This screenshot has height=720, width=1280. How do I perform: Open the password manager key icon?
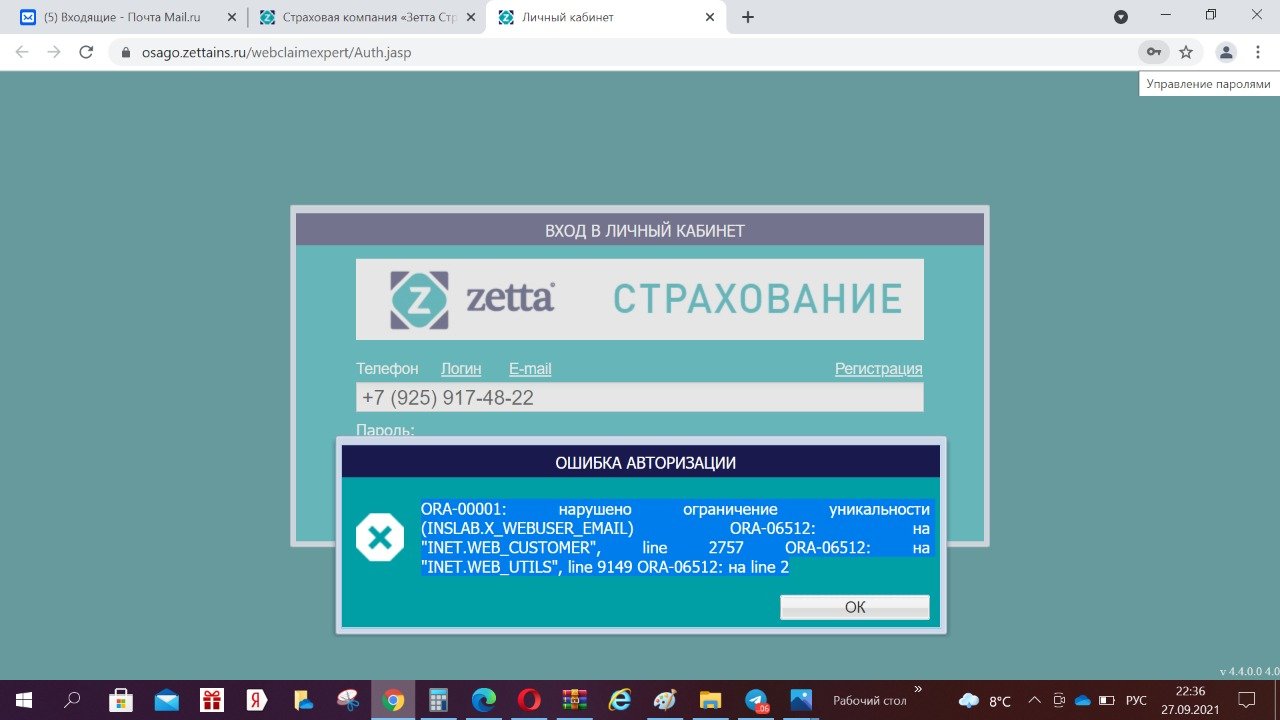(1153, 52)
